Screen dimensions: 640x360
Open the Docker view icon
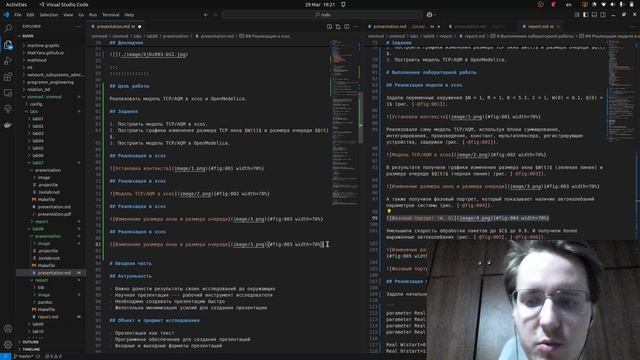(8, 125)
